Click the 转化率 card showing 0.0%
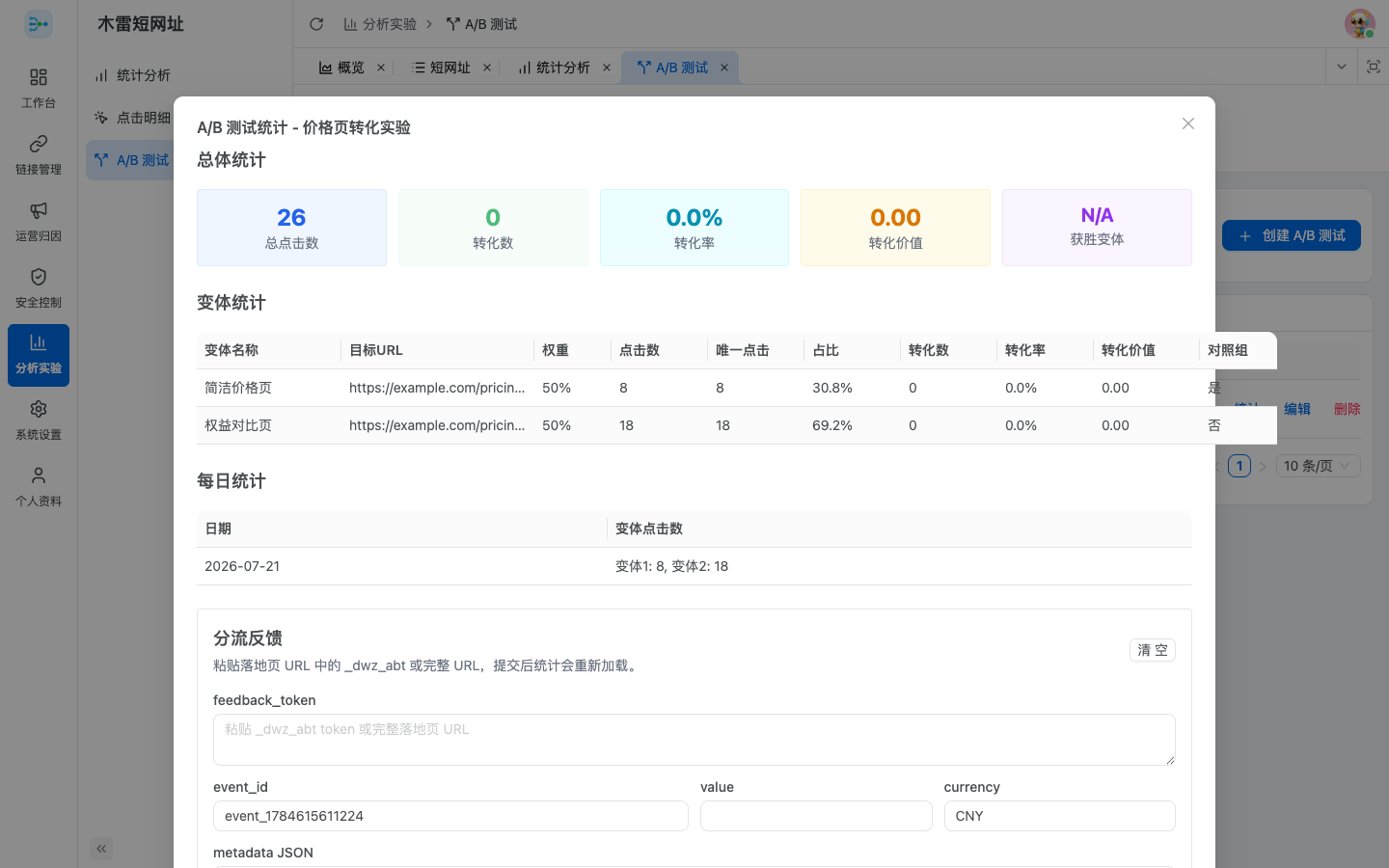 tap(694, 228)
